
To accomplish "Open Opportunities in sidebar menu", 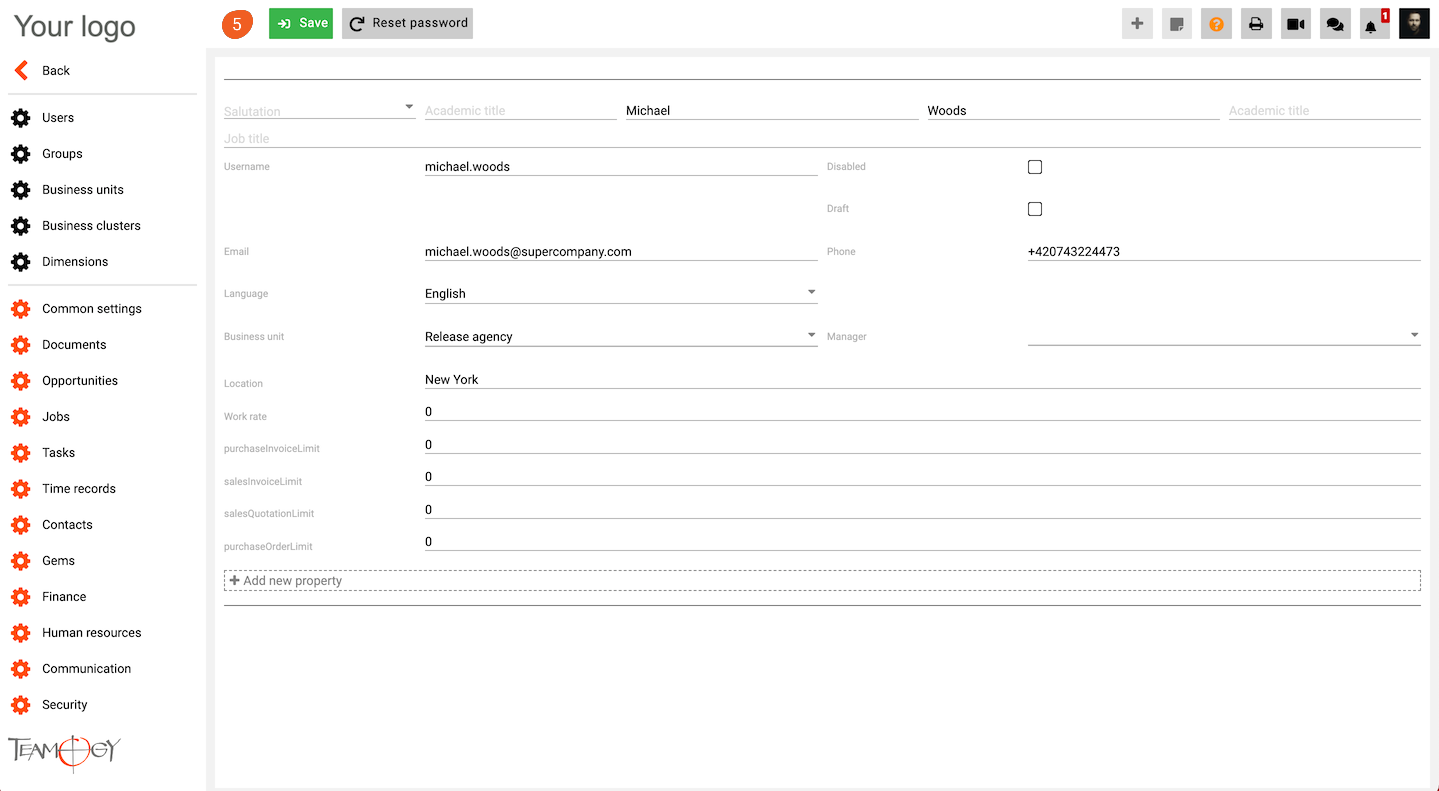I will coord(80,381).
